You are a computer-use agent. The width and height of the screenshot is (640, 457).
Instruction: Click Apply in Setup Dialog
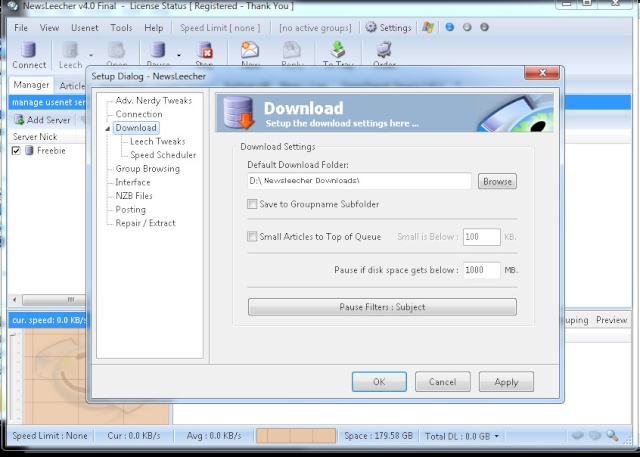pyautogui.click(x=506, y=382)
